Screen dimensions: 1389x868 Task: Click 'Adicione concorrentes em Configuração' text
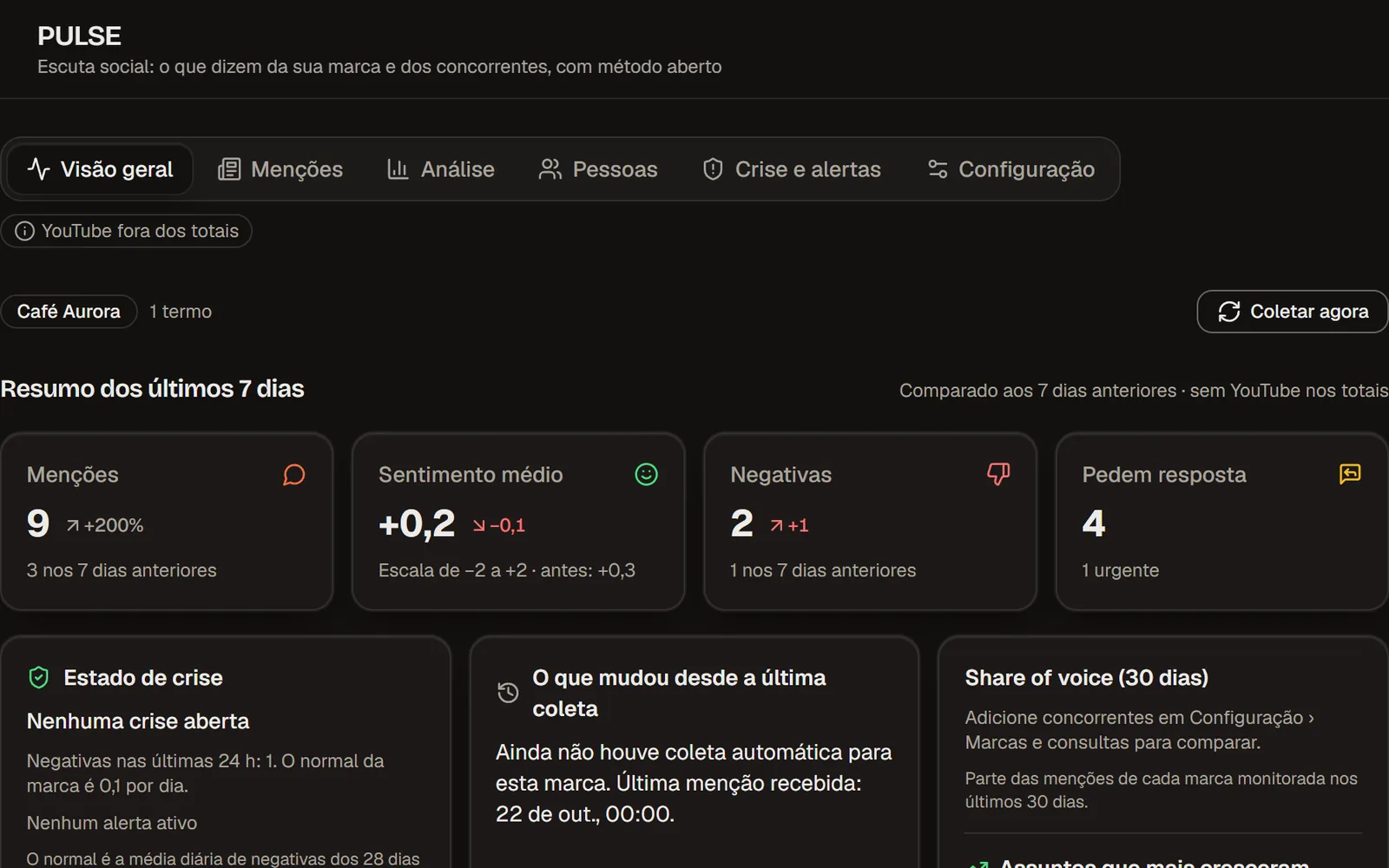coord(1134,718)
